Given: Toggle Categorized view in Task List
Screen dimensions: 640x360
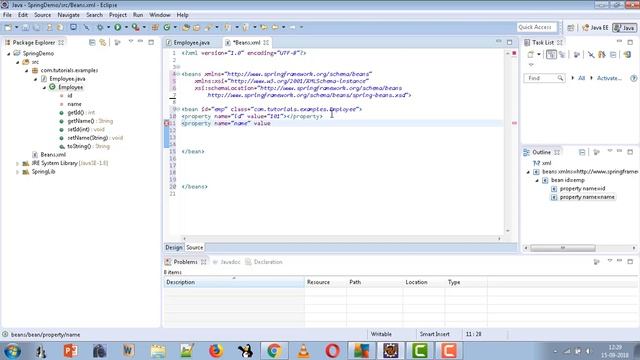Looking at the screenshot, I should (551, 55).
